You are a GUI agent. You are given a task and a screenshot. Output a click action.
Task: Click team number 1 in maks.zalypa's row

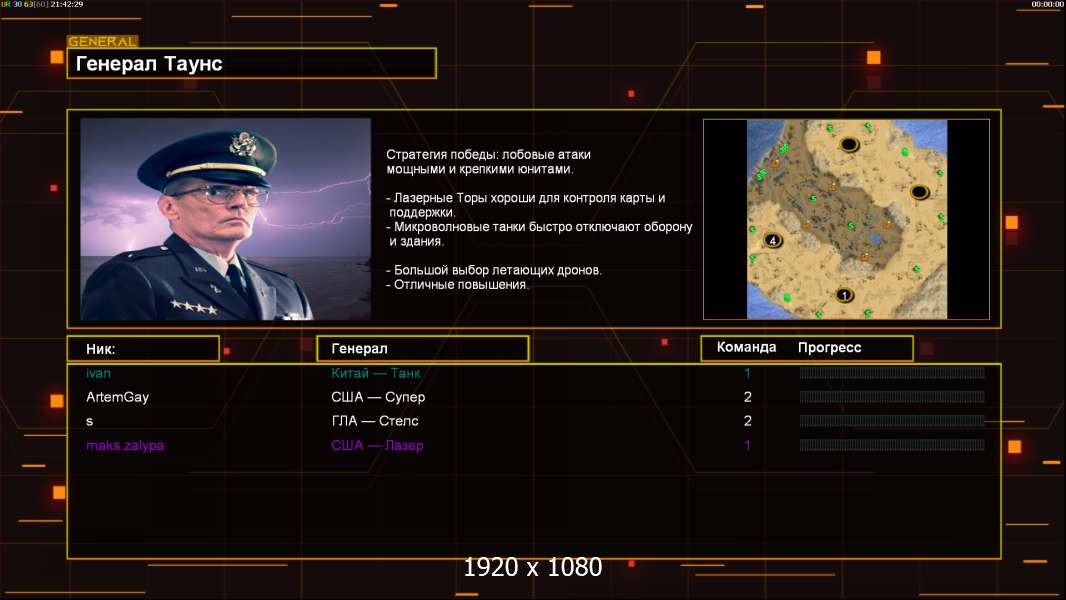tap(747, 446)
